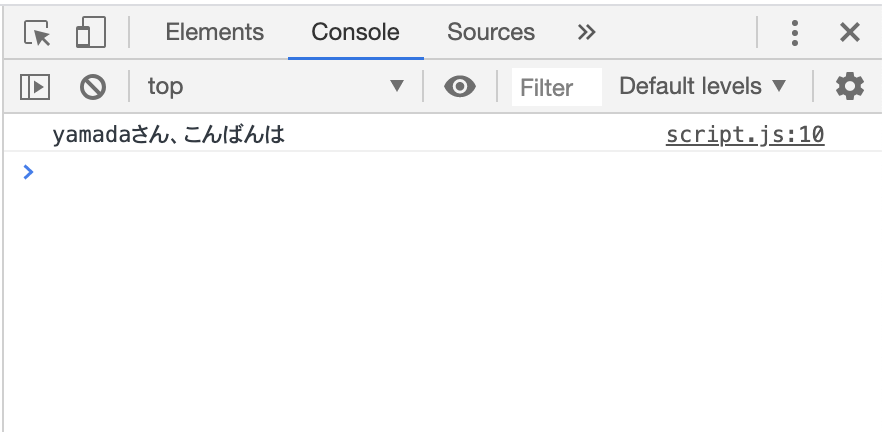The width and height of the screenshot is (882, 432).
Task: Open the script.js:10 source link
Action: click(745, 135)
